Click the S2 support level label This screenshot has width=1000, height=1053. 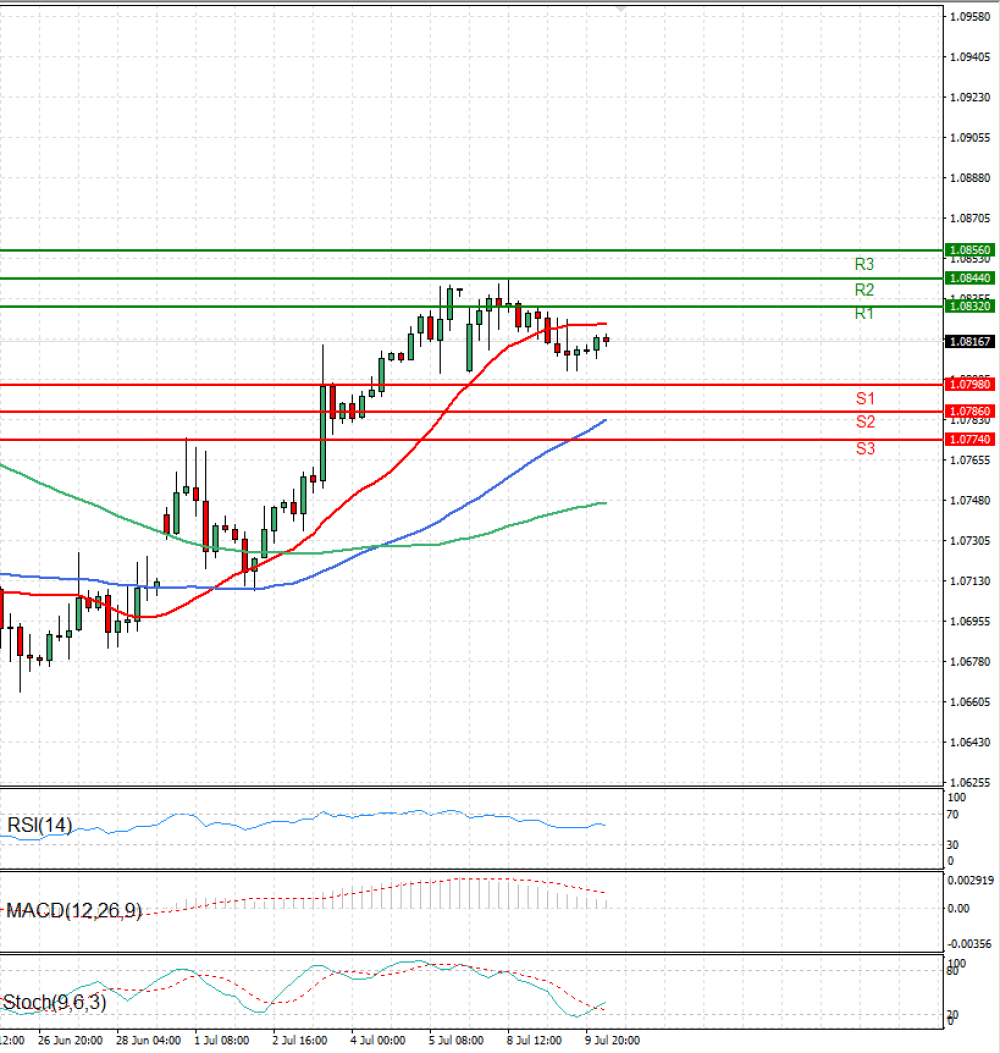point(865,422)
